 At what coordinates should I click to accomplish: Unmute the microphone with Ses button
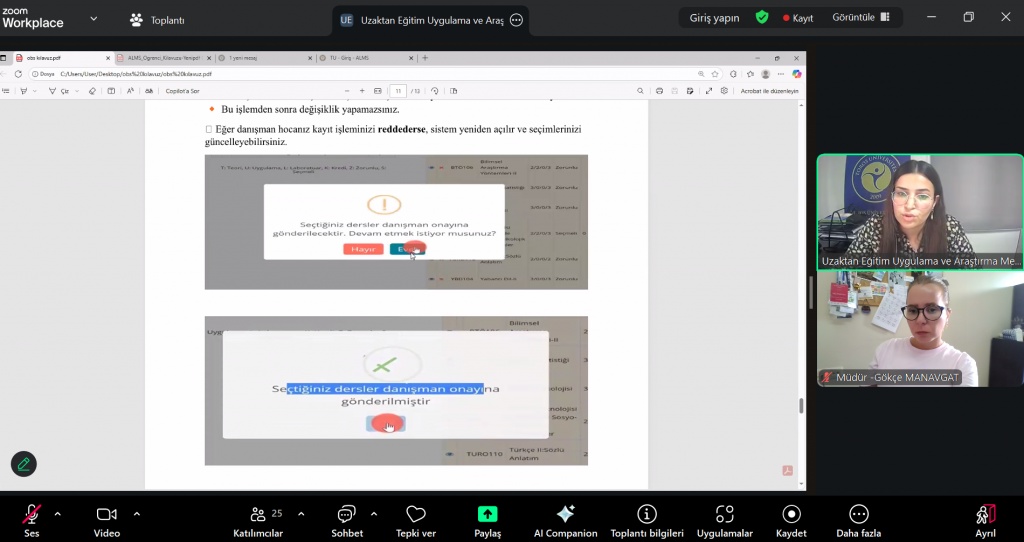pos(32,520)
